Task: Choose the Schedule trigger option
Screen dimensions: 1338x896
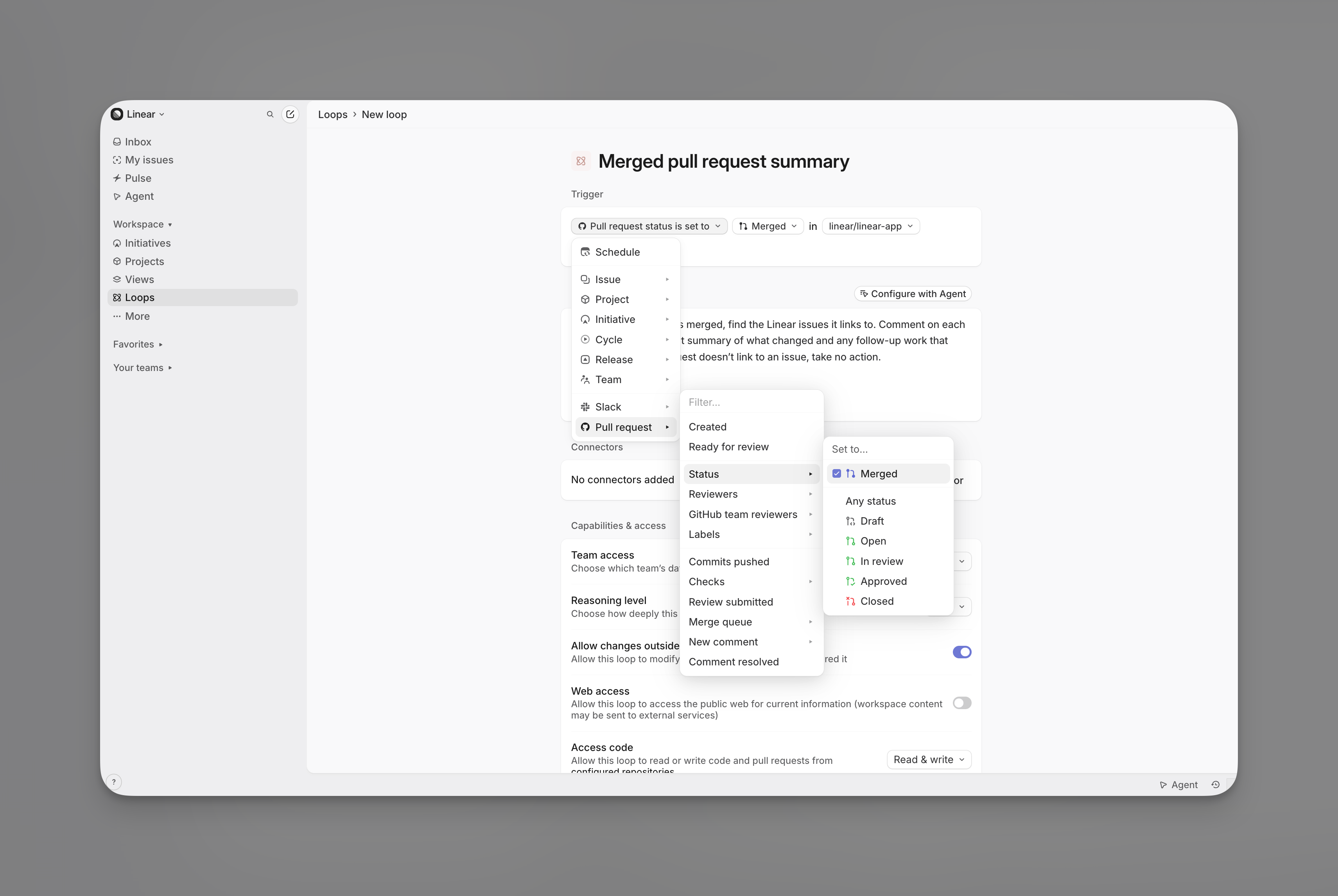Action: point(626,252)
